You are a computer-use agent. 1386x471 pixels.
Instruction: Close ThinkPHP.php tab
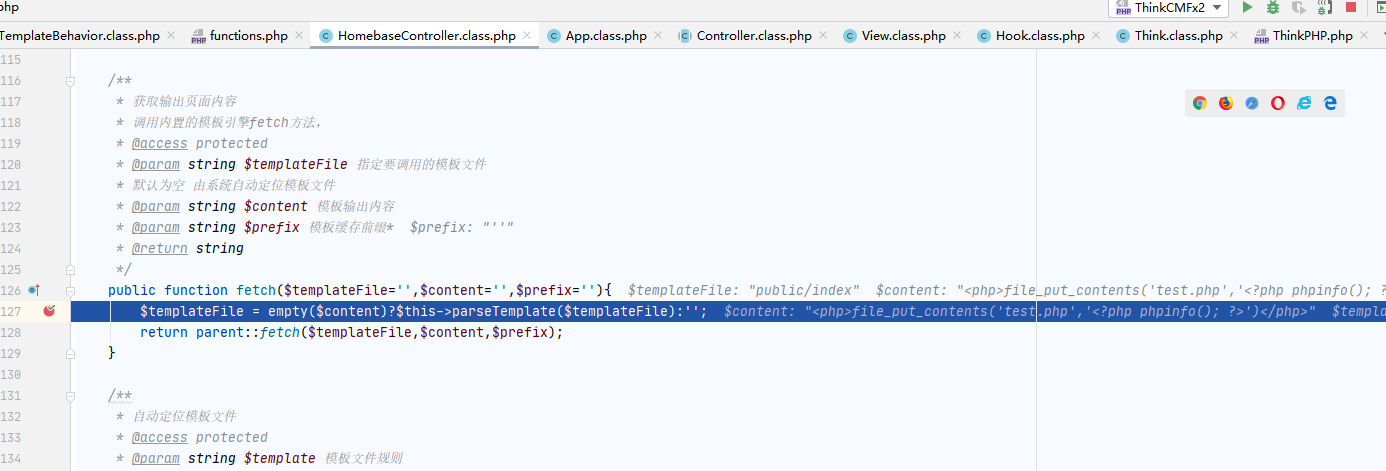click(1364, 35)
